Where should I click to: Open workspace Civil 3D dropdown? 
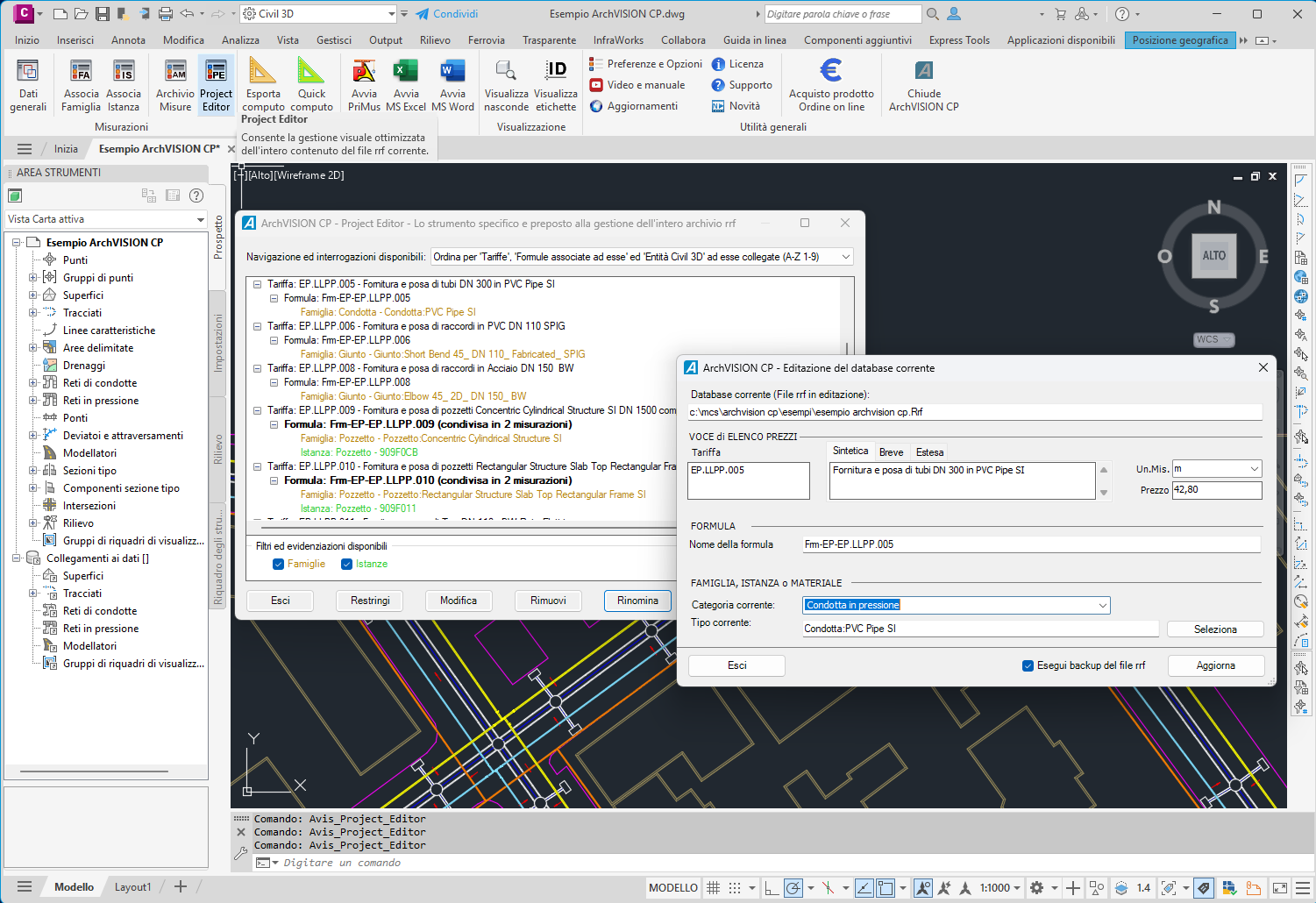pyautogui.click(x=391, y=14)
